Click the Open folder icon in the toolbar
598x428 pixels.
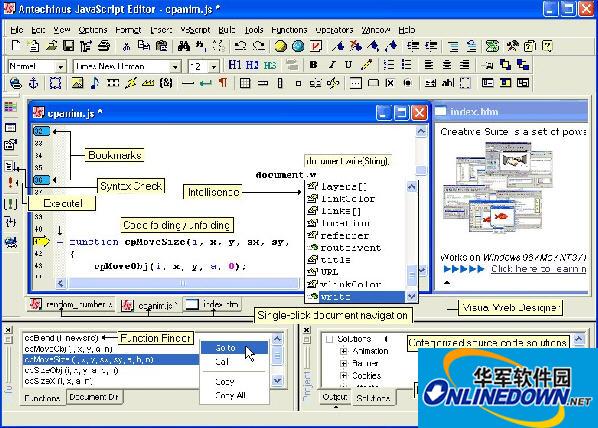tap(51, 46)
